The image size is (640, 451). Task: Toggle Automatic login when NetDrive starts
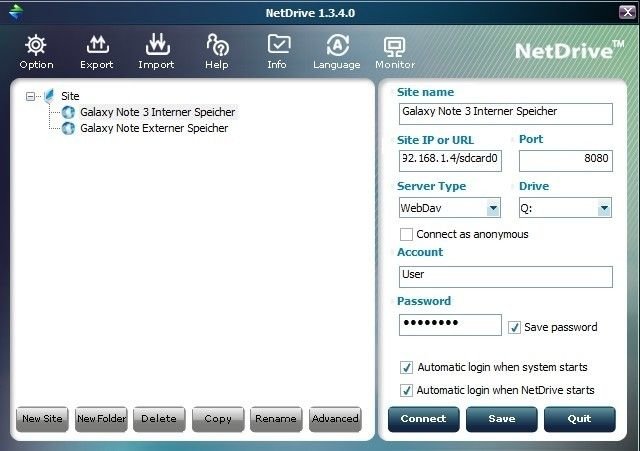click(406, 390)
